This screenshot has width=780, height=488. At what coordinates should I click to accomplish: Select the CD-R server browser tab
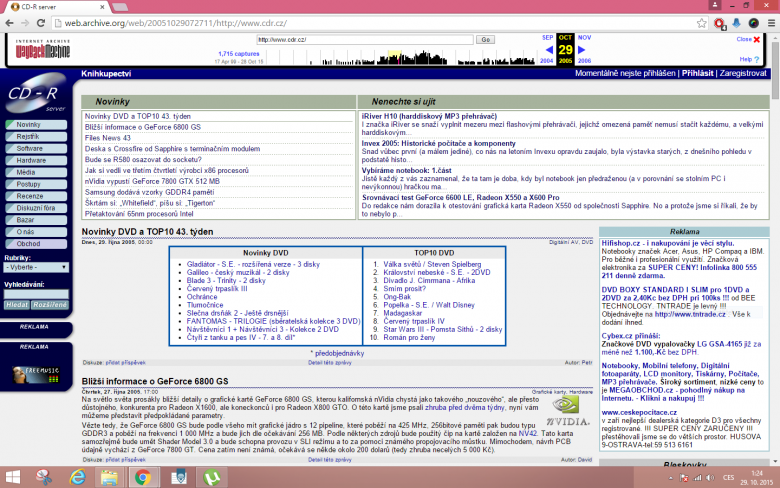(57, 7)
